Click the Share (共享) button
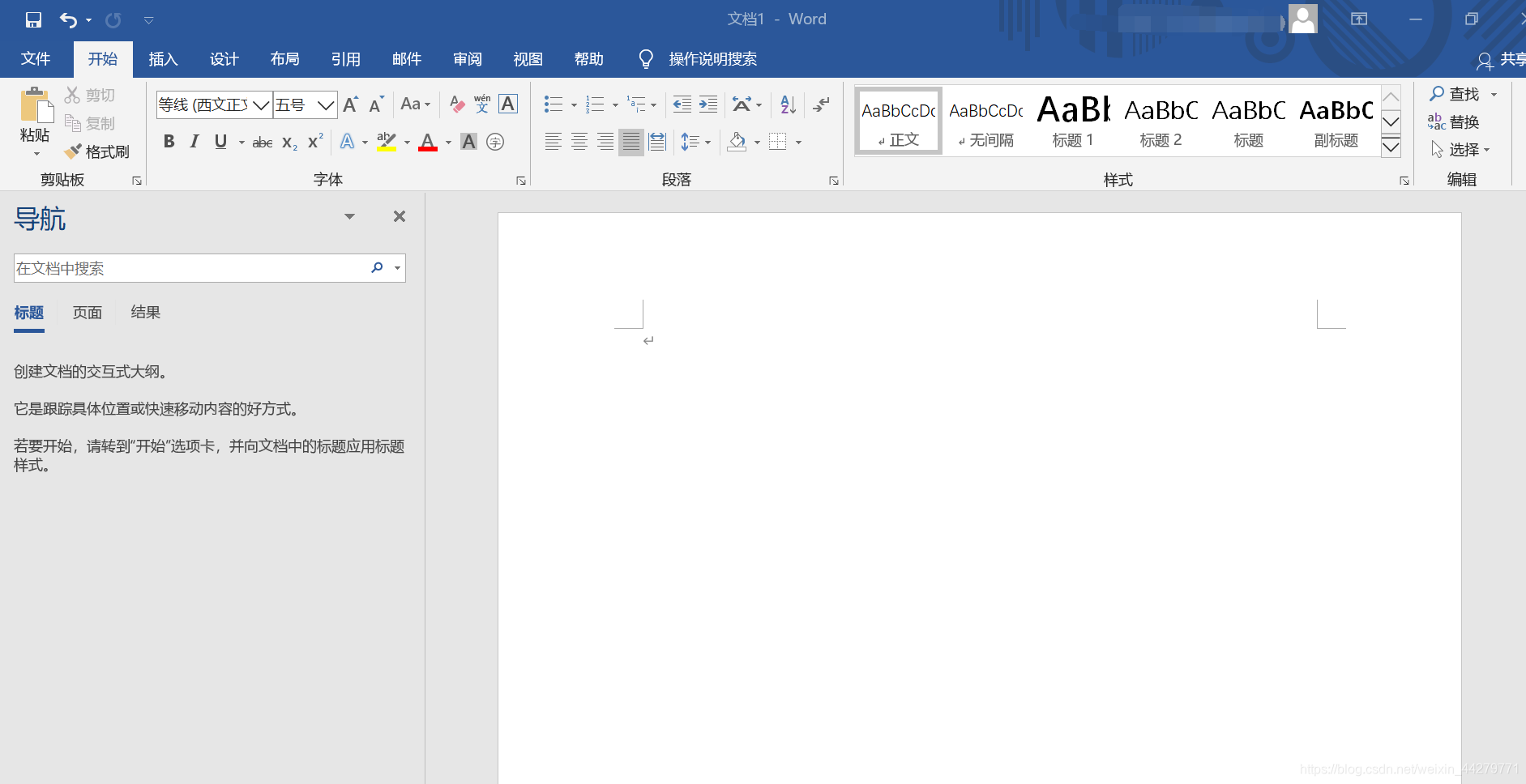 pos(1502,59)
